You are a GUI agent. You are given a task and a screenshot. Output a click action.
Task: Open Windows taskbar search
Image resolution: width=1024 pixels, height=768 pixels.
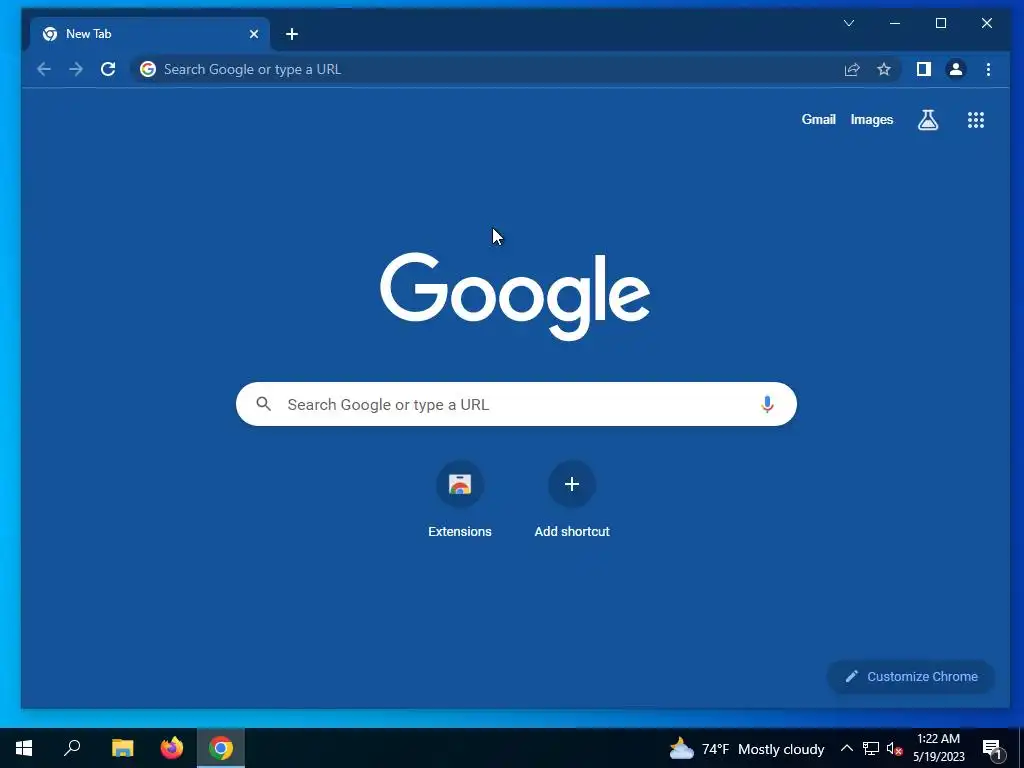coord(72,748)
